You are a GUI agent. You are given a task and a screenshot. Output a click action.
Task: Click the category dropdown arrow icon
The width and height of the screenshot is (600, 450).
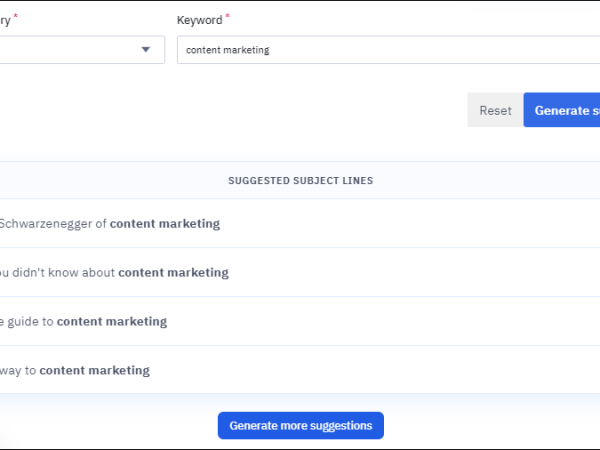146,50
